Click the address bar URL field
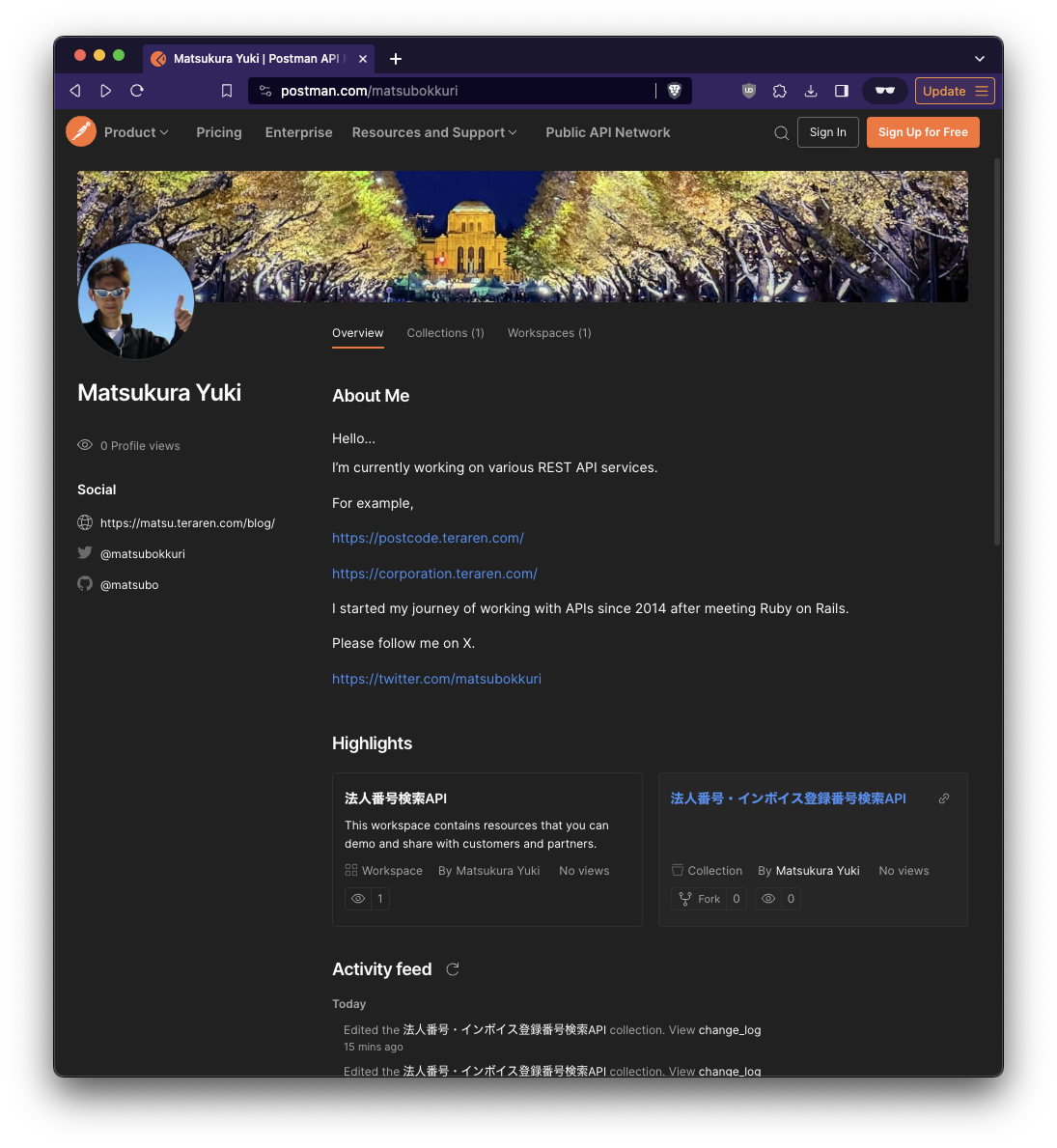 tap(468, 91)
